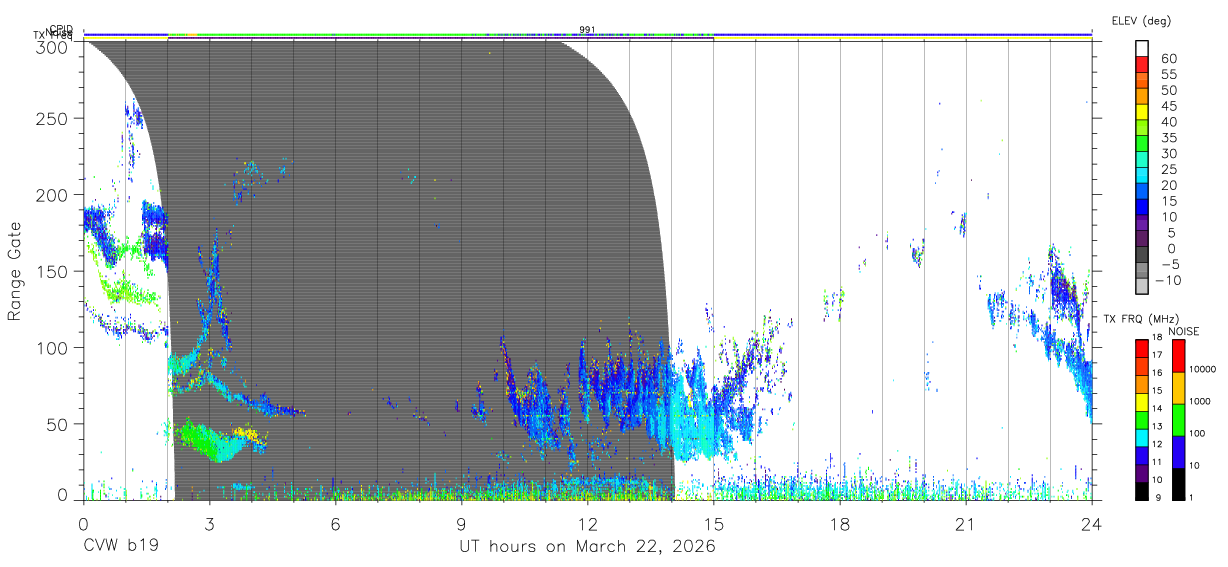Click the '50' tick on Range Gate axis
Image resolution: width=1228 pixels, height=567 pixels.
(x=59, y=424)
